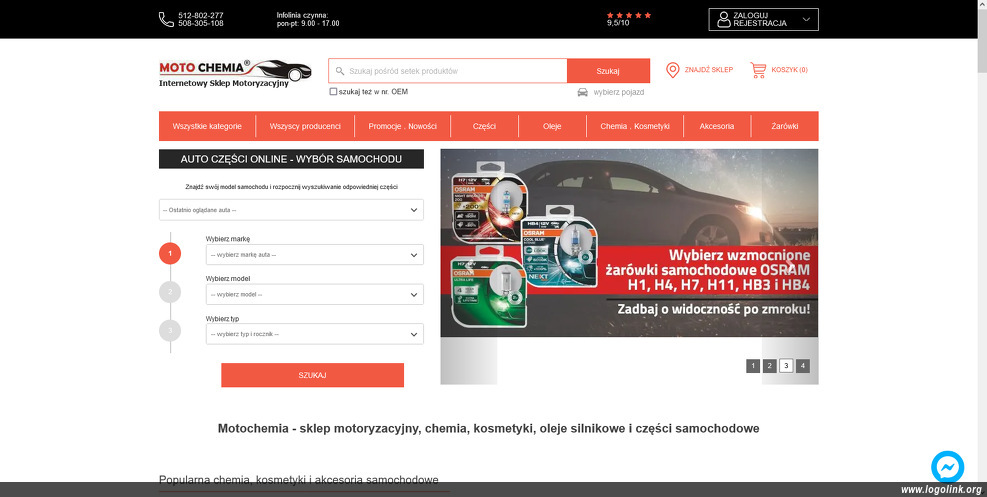
Task: Select banner slide 3 indicator
Action: pyautogui.click(x=786, y=366)
